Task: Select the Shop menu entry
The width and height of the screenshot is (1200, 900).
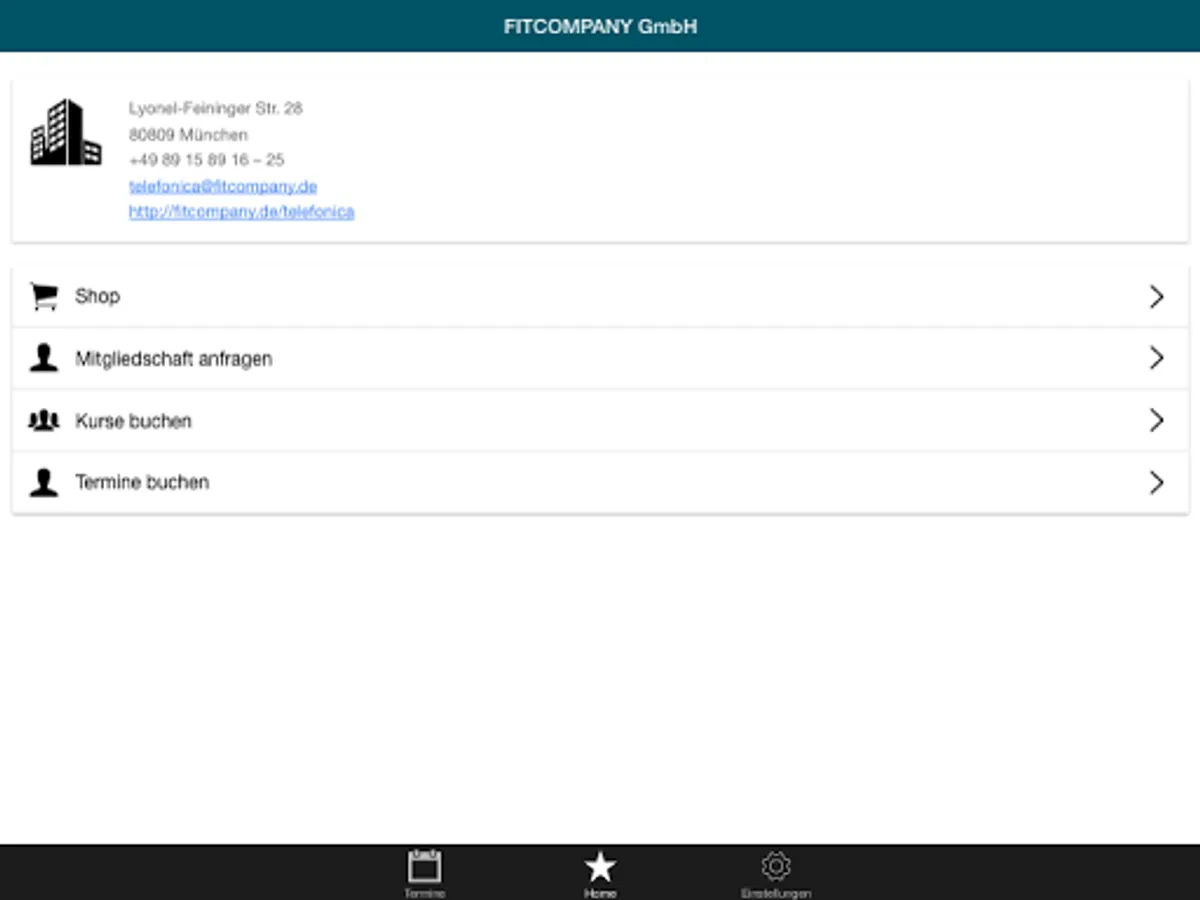Action: point(600,296)
